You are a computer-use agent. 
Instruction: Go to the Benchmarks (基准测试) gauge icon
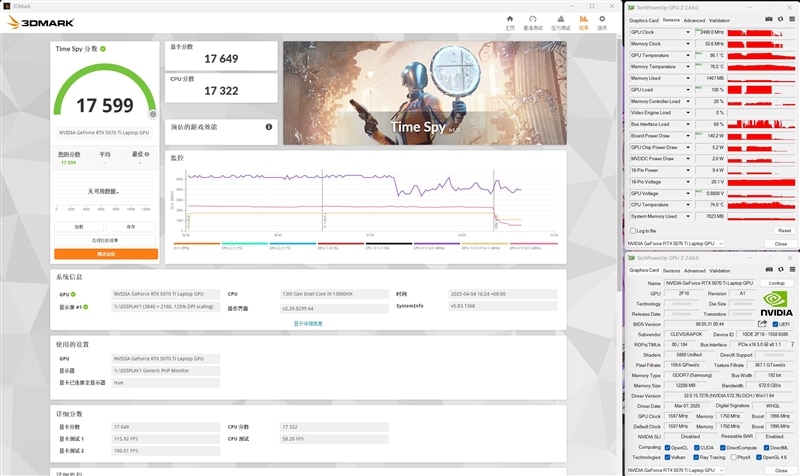[535, 21]
